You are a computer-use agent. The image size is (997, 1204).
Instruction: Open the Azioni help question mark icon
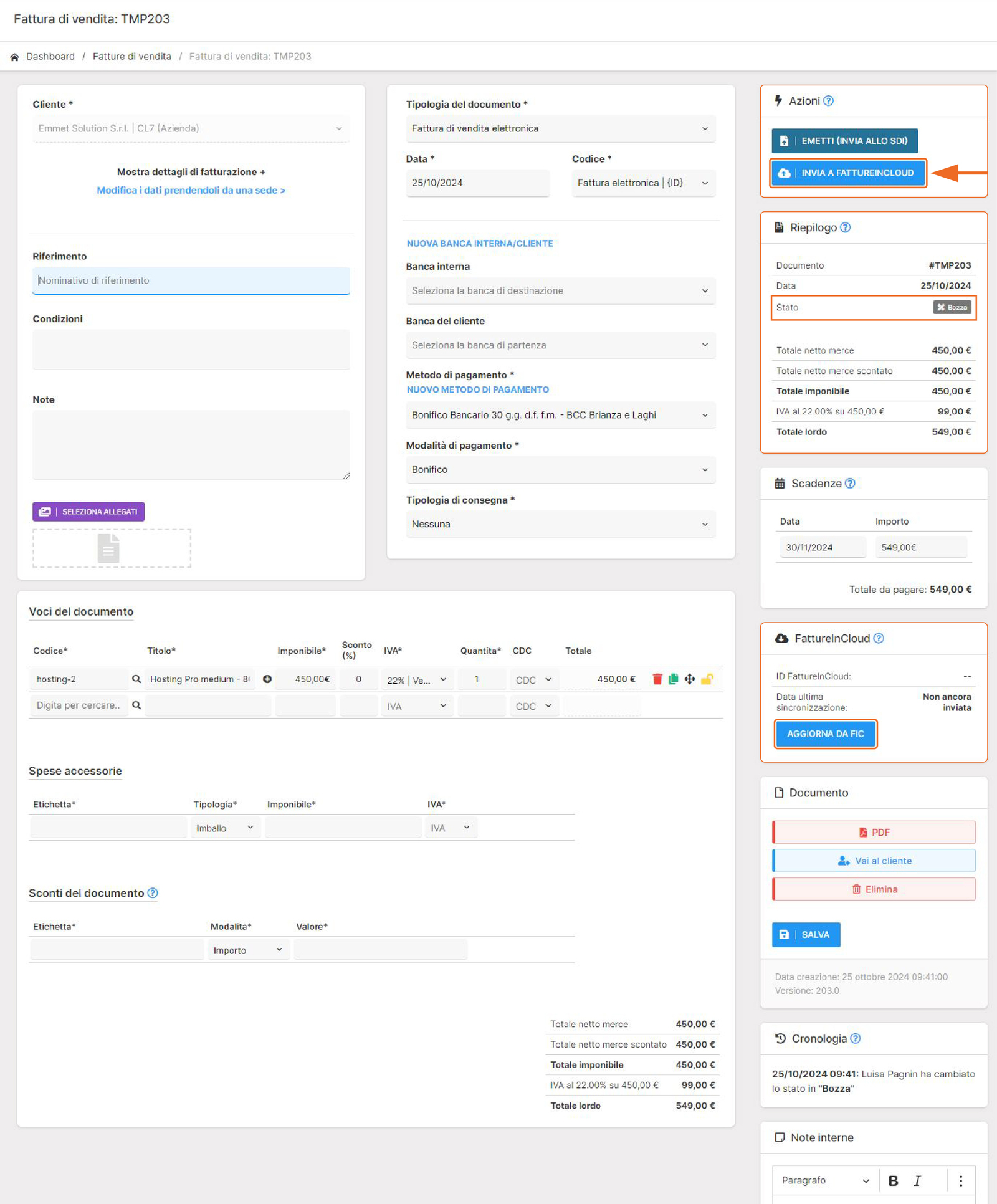(x=828, y=101)
